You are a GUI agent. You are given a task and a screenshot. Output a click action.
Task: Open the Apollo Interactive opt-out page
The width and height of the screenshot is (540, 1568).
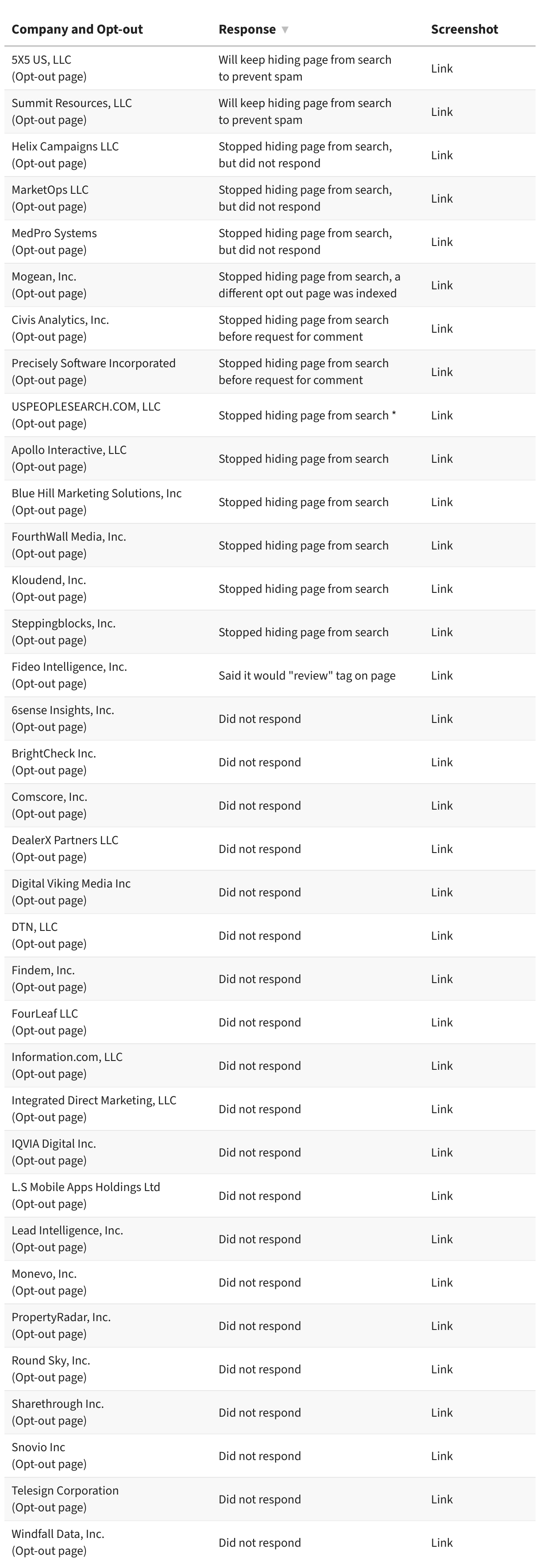(49, 467)
